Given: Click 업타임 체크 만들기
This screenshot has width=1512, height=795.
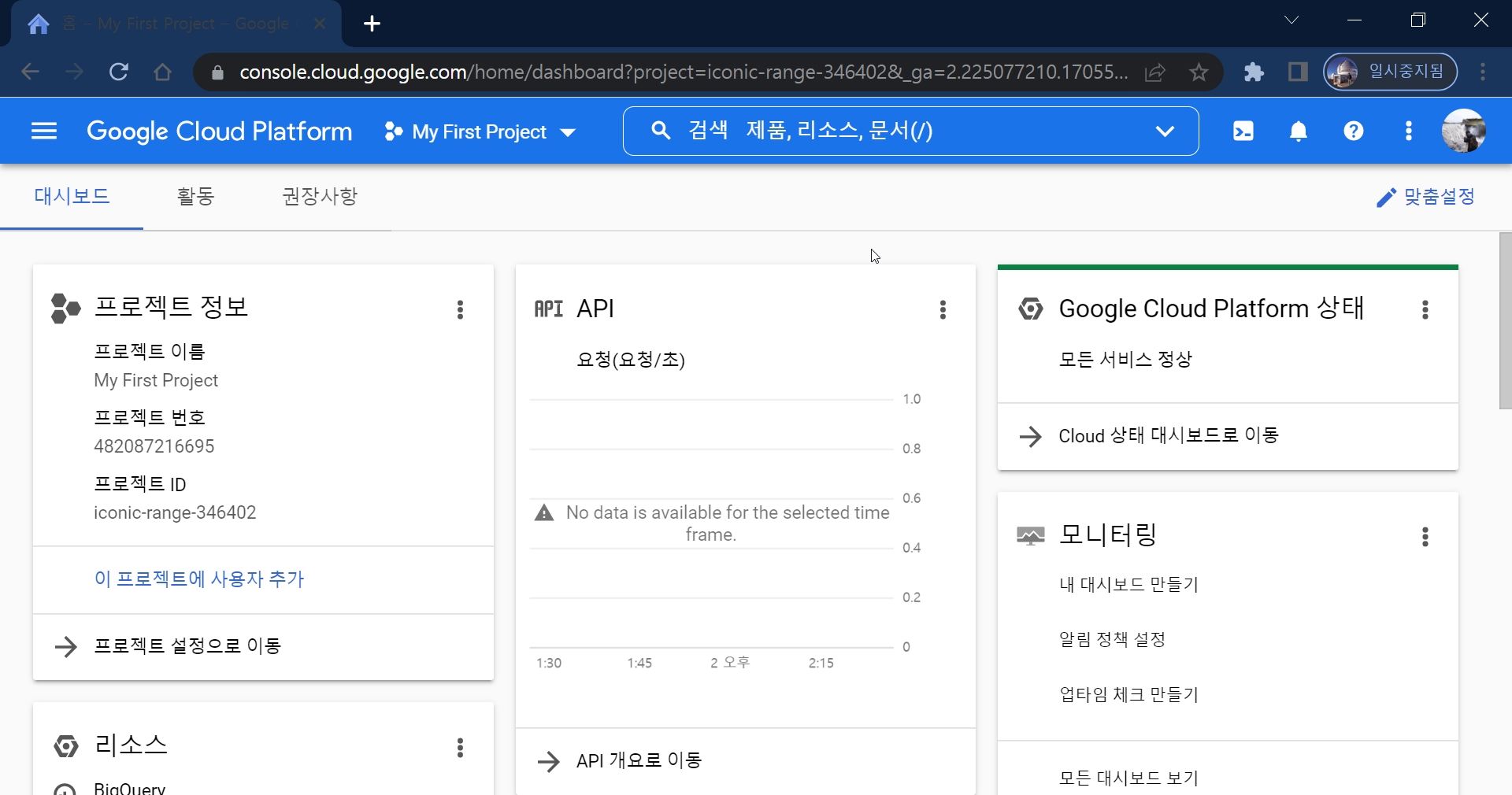Looking at the screenshot, I should (x=1128, y=695).
